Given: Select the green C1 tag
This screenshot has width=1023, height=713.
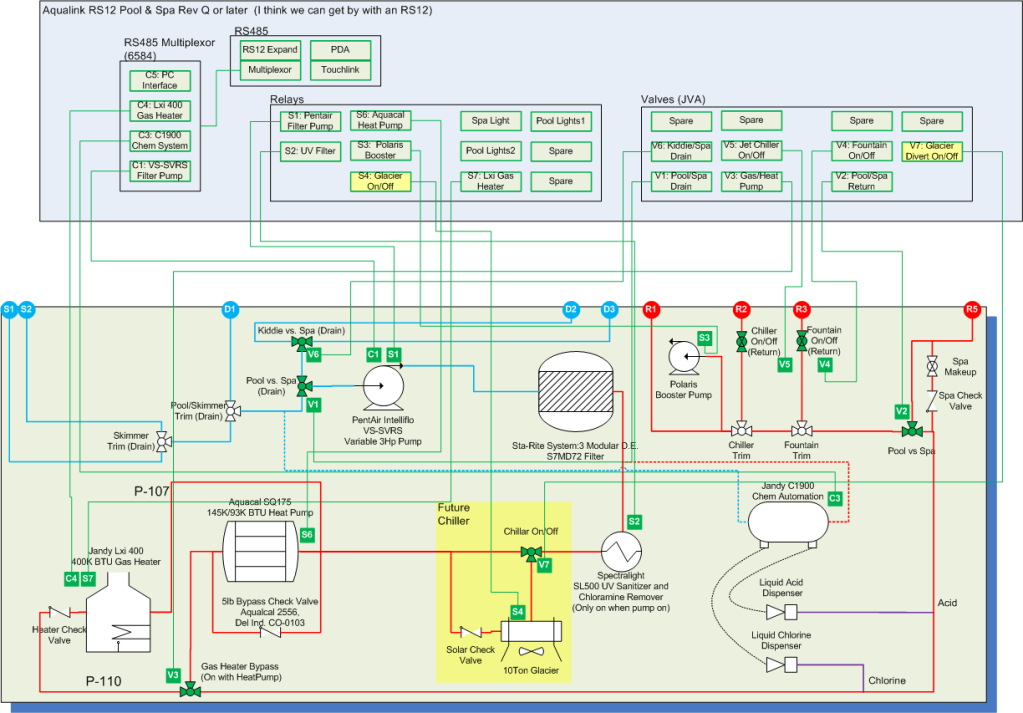Looking at the screenshot, I should pyautogui.click(x=373, y=354).
